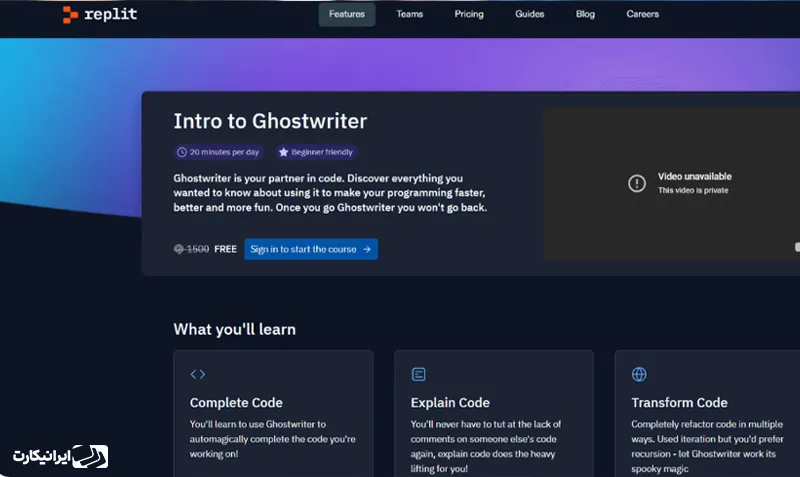Open the Careers page
The height and width of the screenshot is (477, 800).
pos(642,14)
